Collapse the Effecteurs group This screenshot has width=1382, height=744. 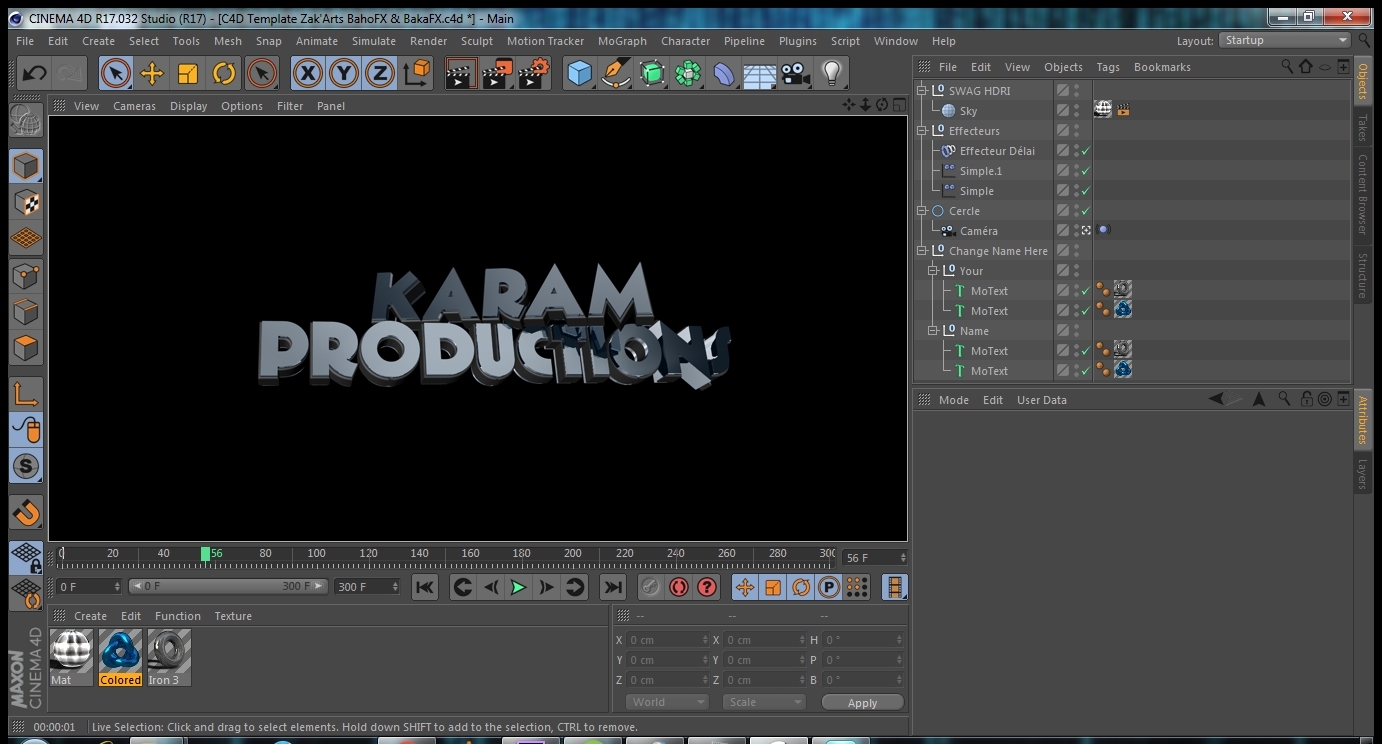[x=923, y=131]
